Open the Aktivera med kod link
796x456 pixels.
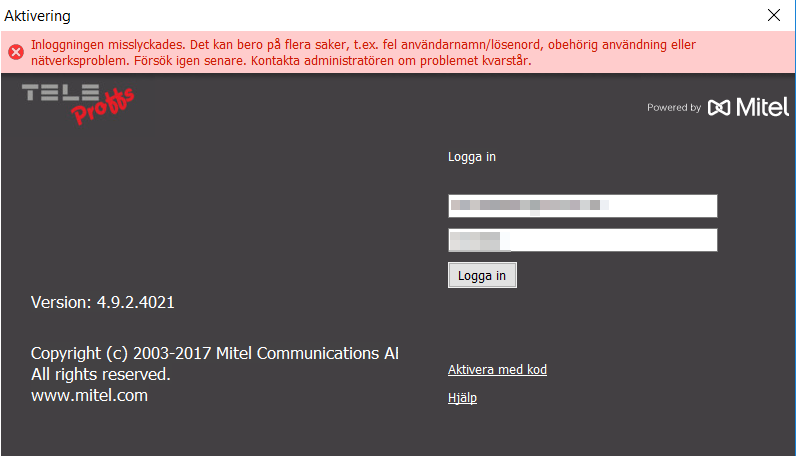coord(497,370)
